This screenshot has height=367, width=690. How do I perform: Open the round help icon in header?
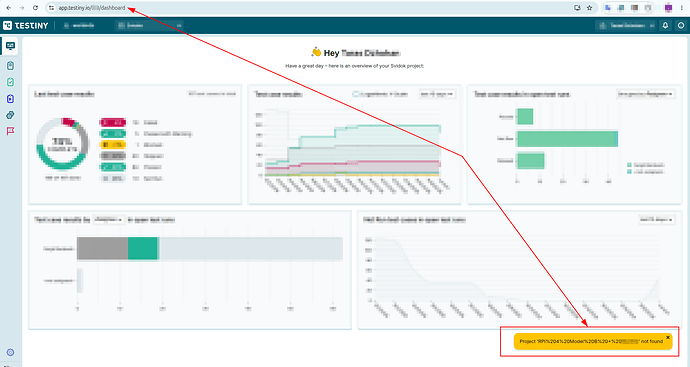coord(681,26)
